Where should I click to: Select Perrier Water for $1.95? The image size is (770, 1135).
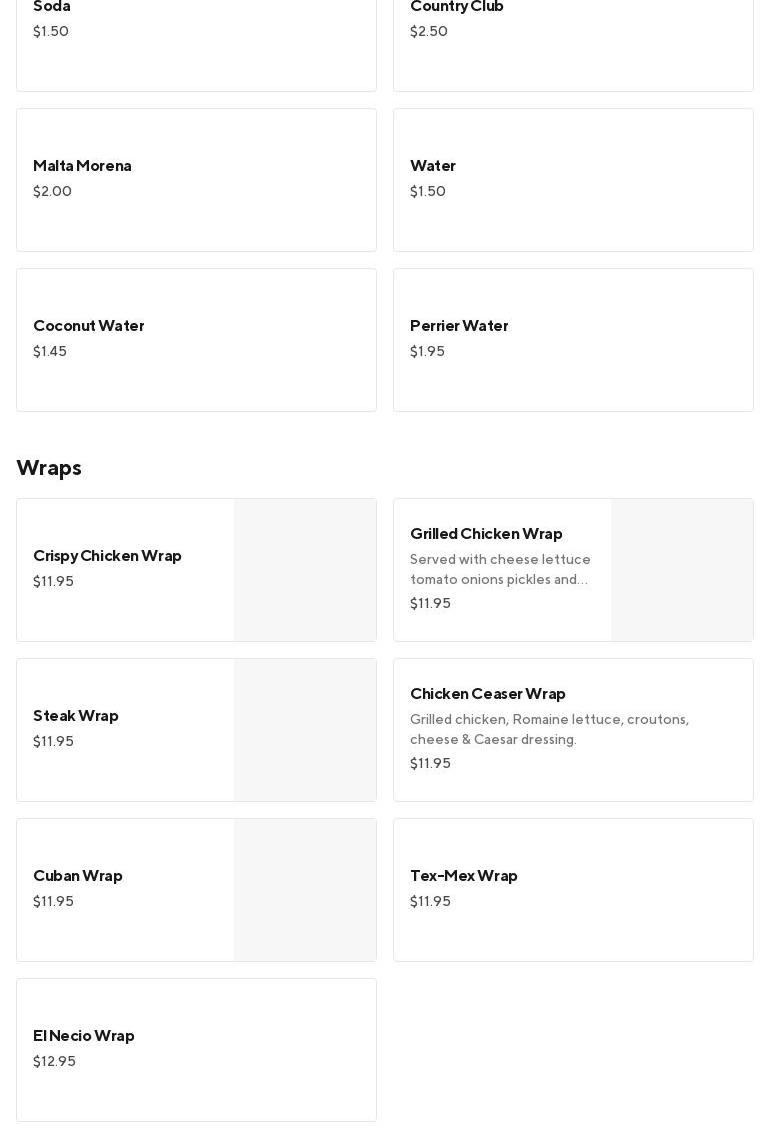click(572, 340)
